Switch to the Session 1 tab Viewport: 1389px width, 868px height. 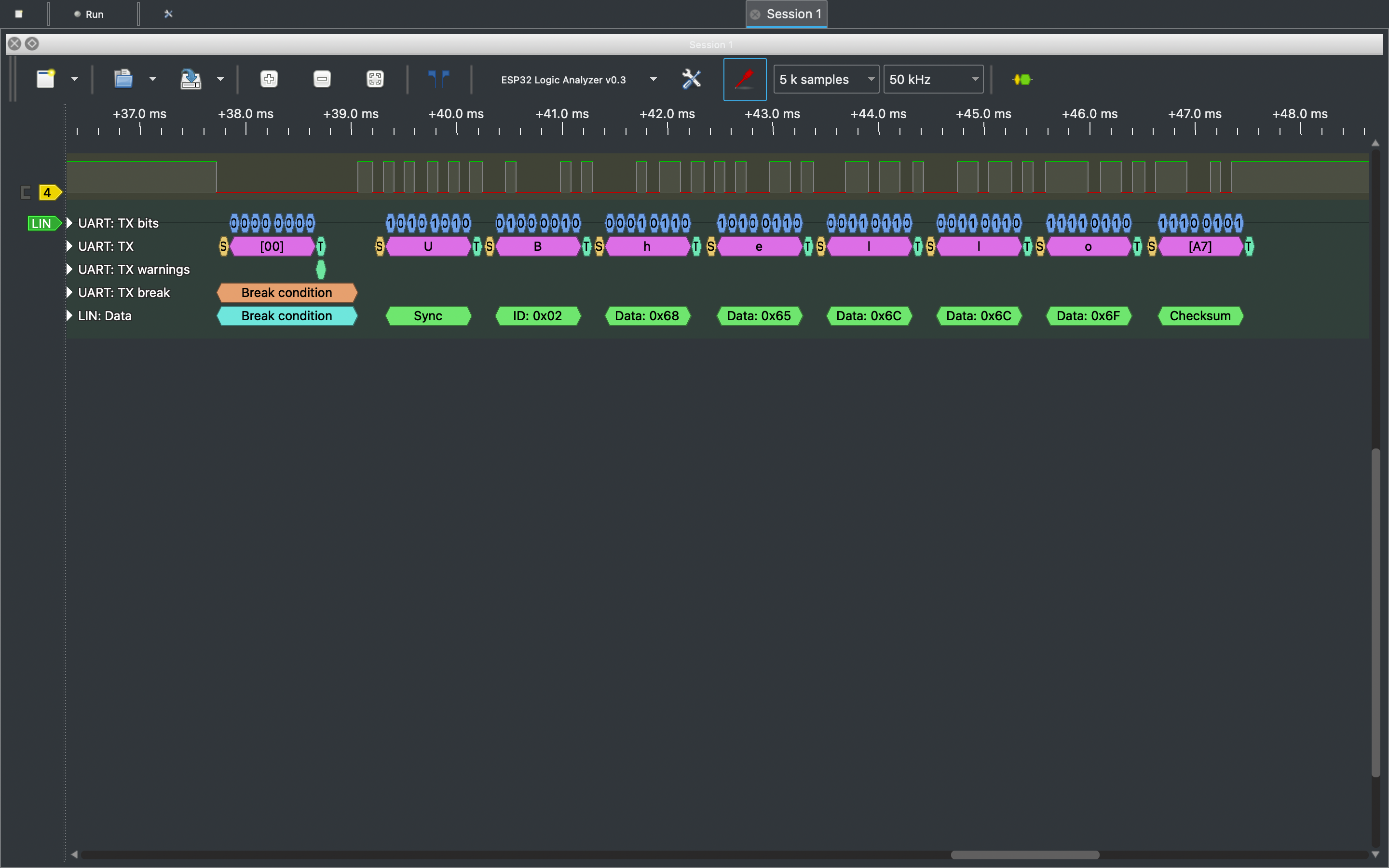tap(793, 14)
